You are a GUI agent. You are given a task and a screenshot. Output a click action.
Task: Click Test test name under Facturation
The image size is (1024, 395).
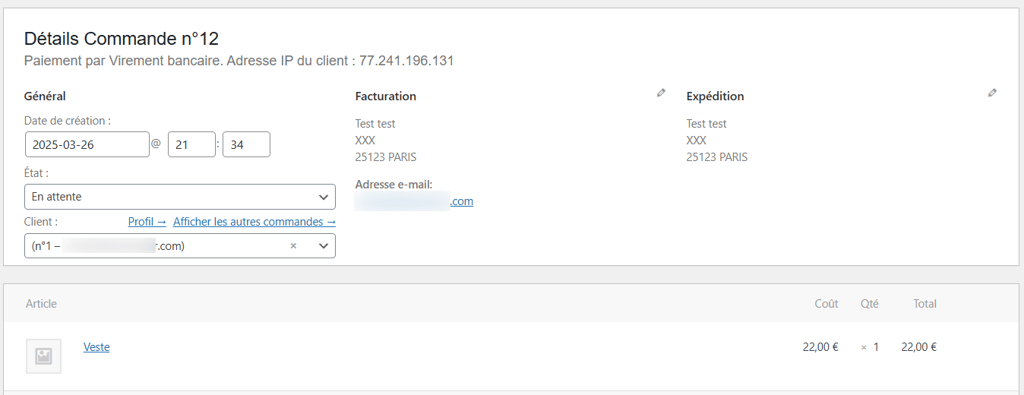pos(376,123)
